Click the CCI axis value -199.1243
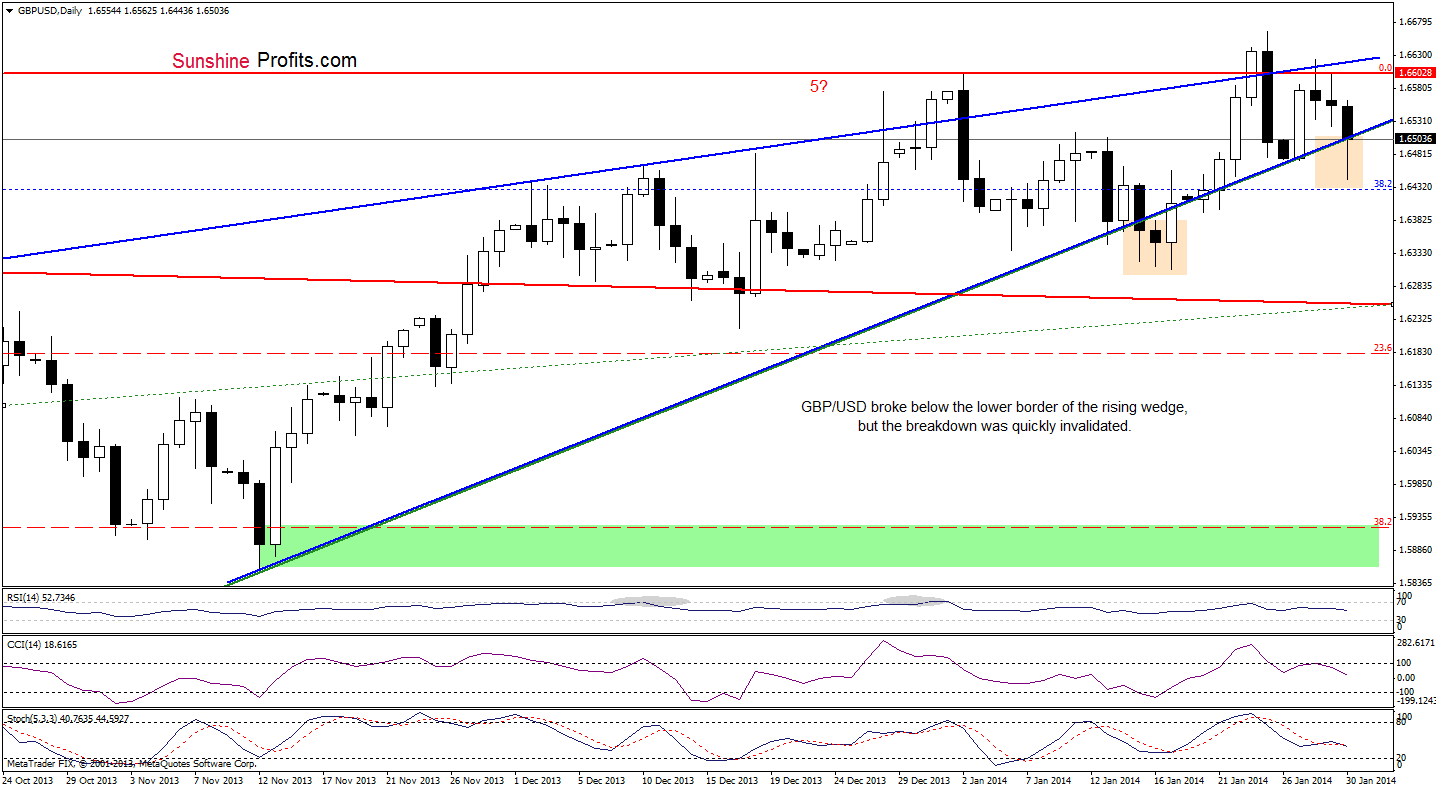This screenshot has width=1436, height=789. tap(1415, 701)
